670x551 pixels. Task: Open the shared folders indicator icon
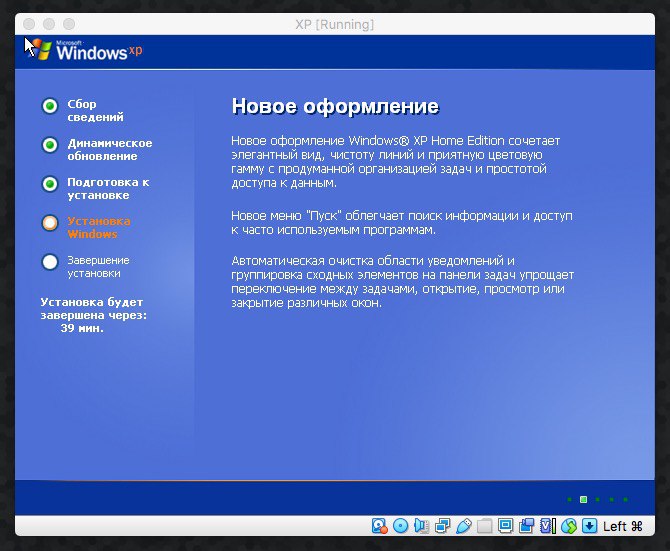point(485,526)
